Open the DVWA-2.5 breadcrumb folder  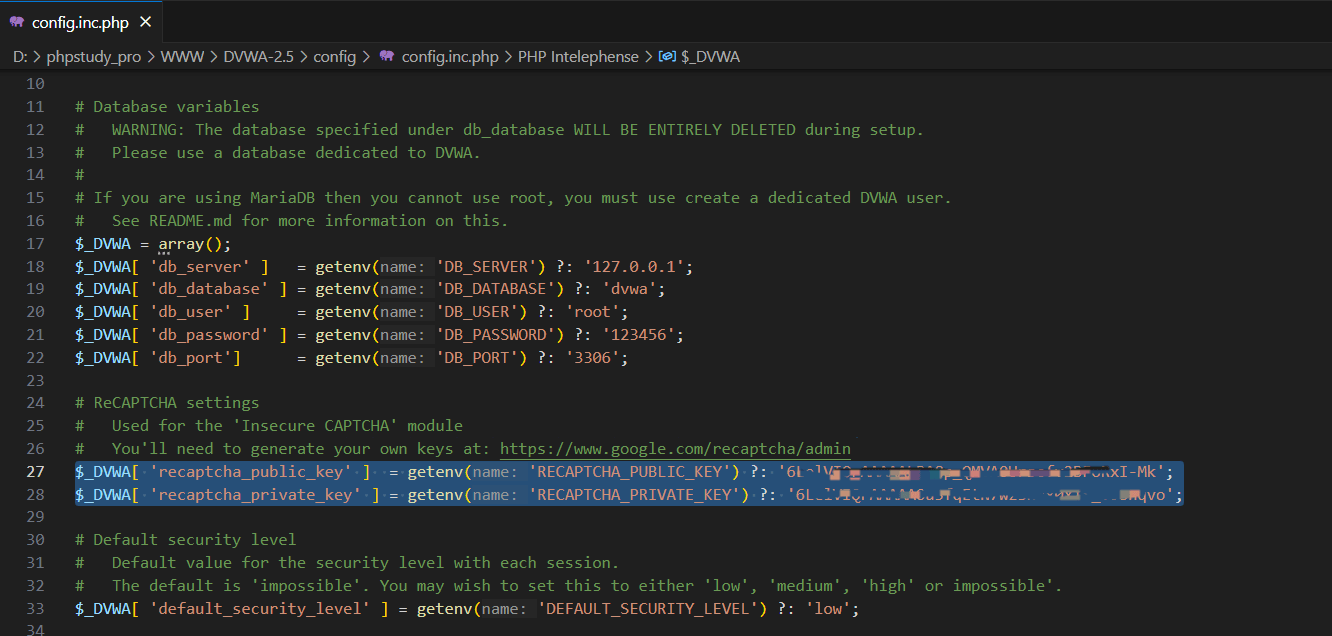click(258, 57)
